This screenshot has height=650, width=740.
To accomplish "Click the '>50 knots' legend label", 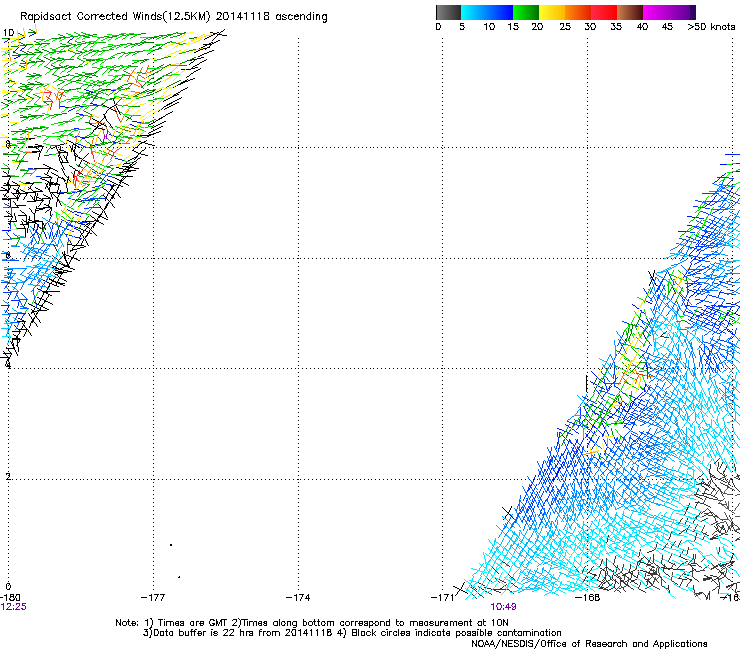I will click(x=711, y=27).
